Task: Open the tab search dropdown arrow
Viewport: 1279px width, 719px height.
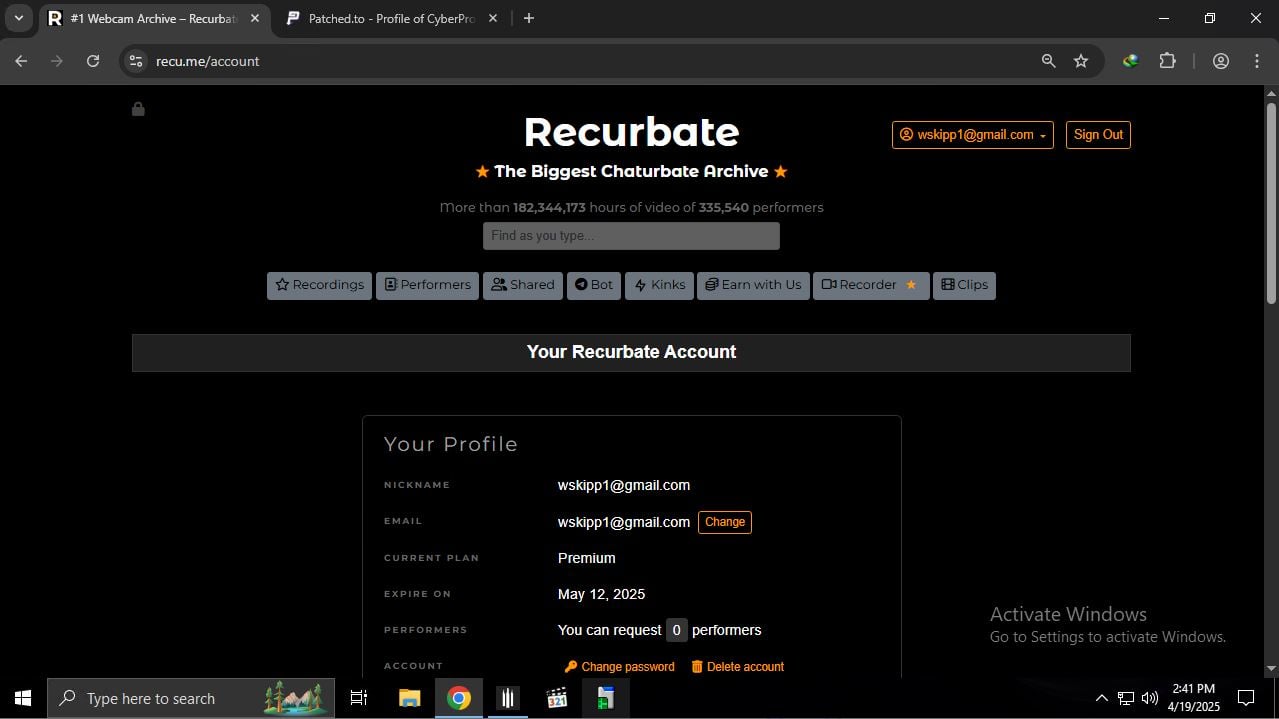Action: pos(18,18)
